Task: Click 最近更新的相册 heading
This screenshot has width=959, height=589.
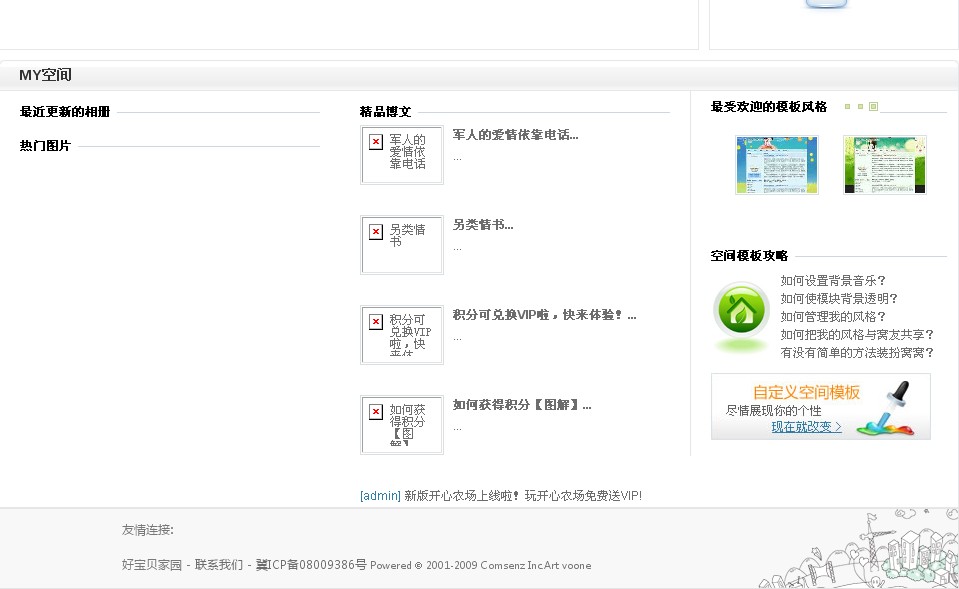Action: 65,112
